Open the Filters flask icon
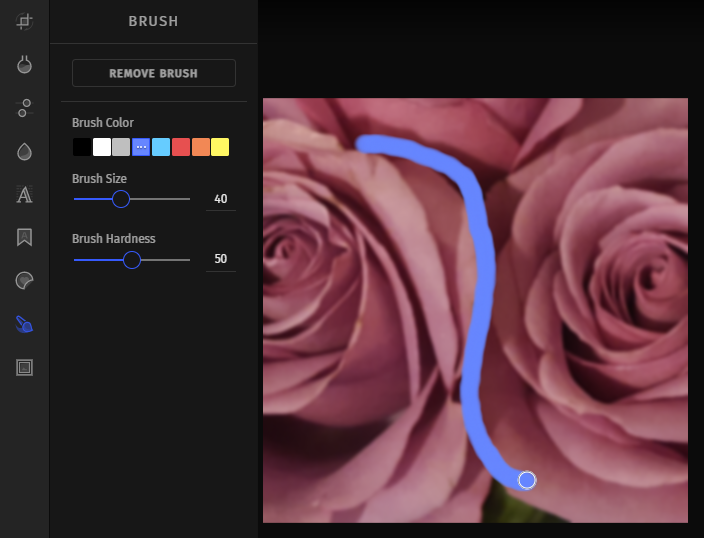 (x=24, y=65)
